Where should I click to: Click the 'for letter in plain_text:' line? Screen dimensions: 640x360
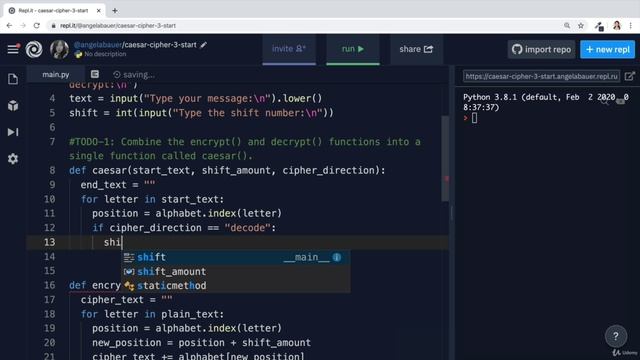coord(152,314)
